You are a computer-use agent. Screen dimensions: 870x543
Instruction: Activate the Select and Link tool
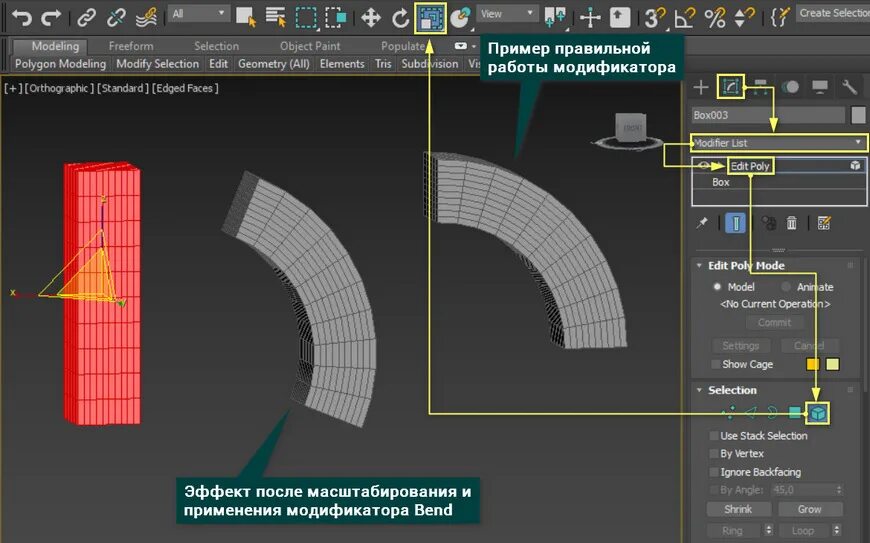pyautogui.click(x=87, y=18)
